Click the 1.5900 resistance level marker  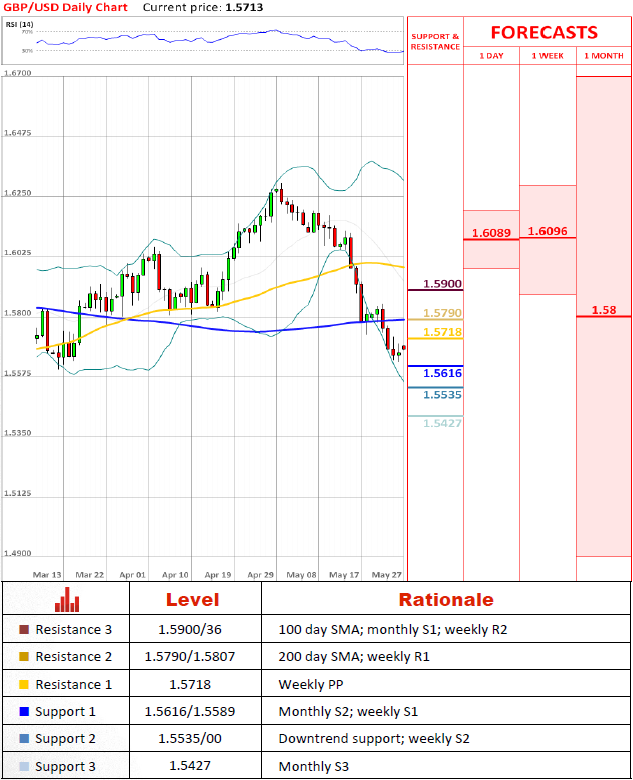coord(442,284)
